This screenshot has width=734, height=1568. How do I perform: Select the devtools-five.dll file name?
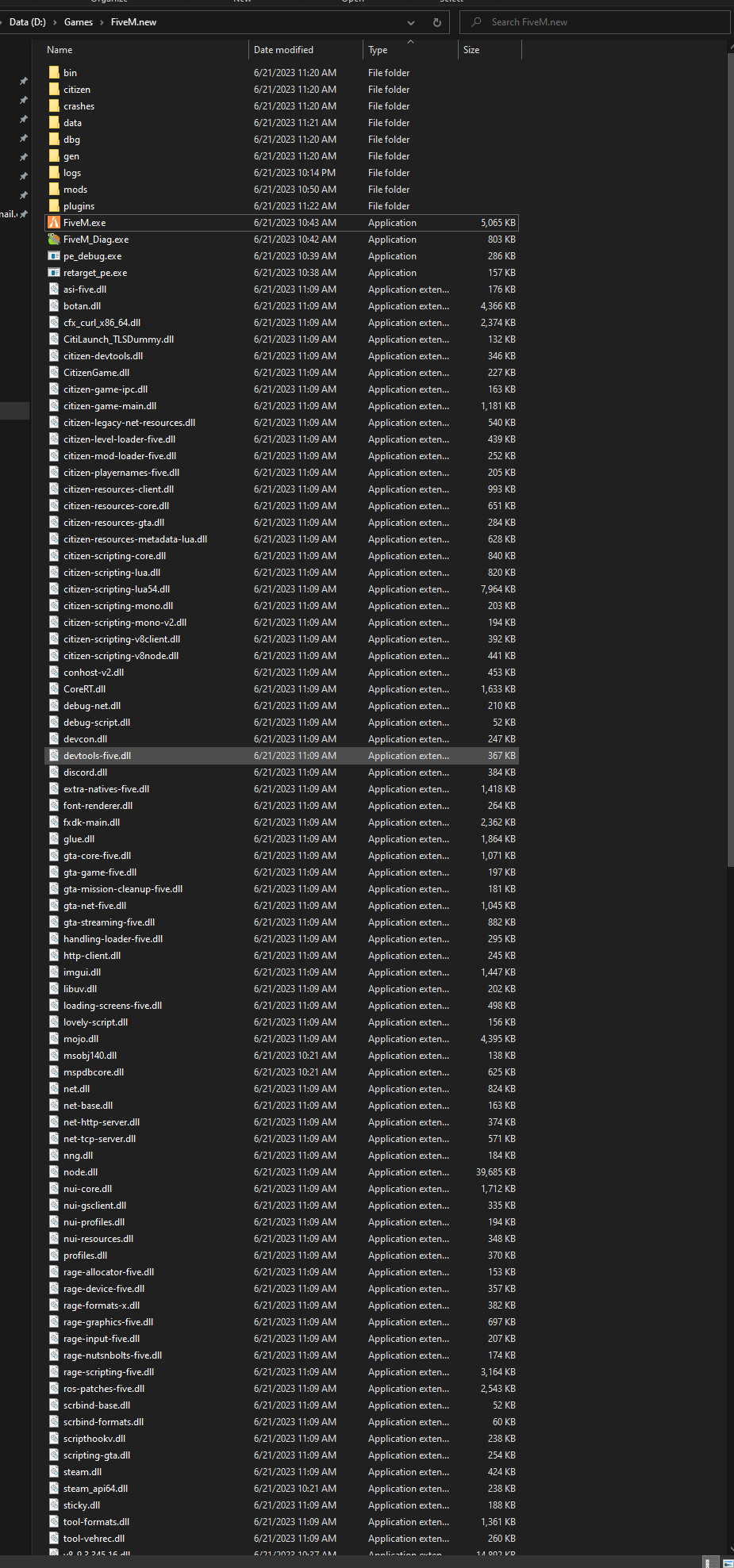click(x=98, y=756)
